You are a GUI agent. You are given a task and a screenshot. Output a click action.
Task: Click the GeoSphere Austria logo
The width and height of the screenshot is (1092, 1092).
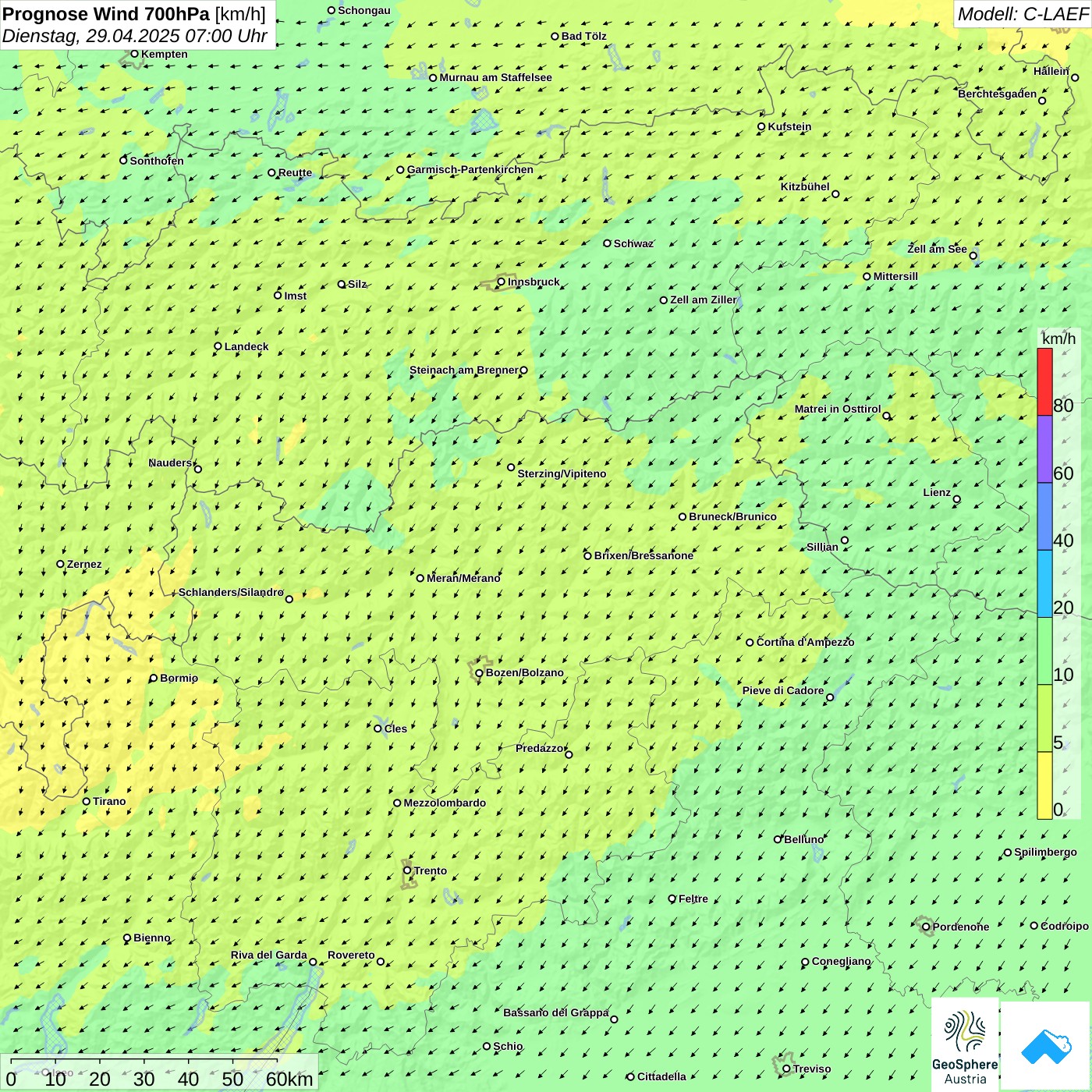coord(965,1045)
